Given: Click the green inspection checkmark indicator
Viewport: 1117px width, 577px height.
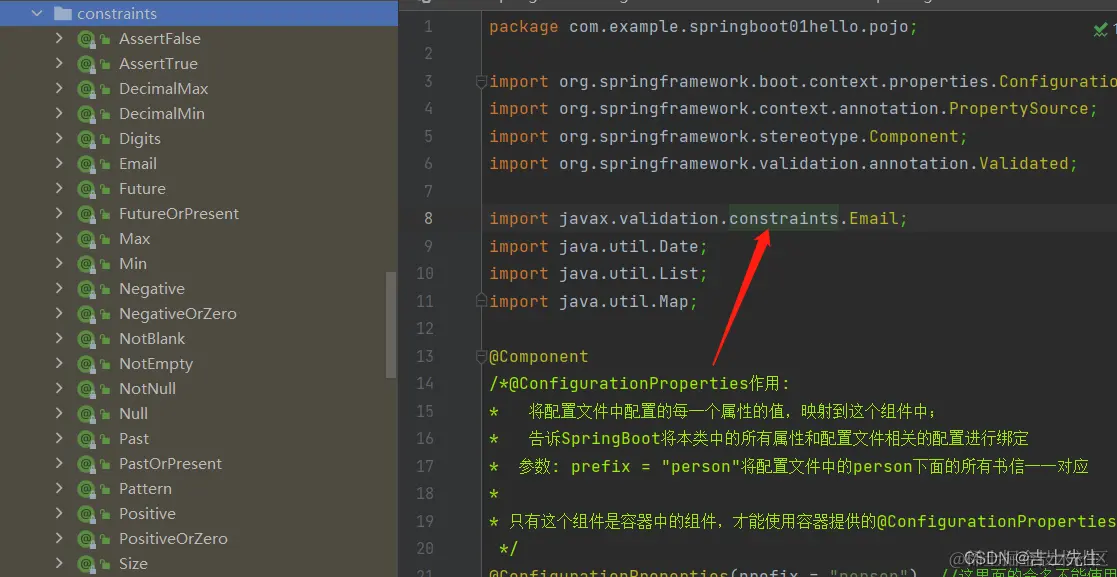Looking at the screenshot, I should 1101,28.
